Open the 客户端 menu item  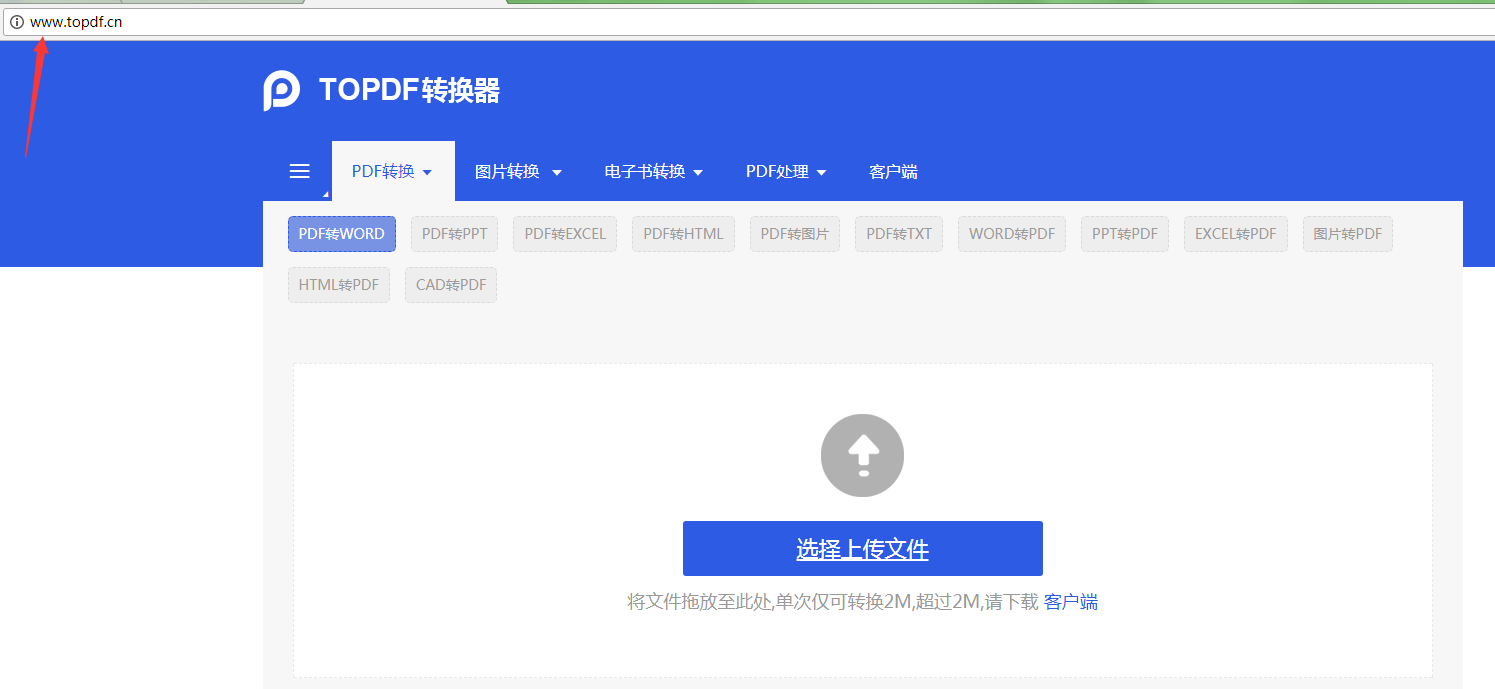[893, 171]
